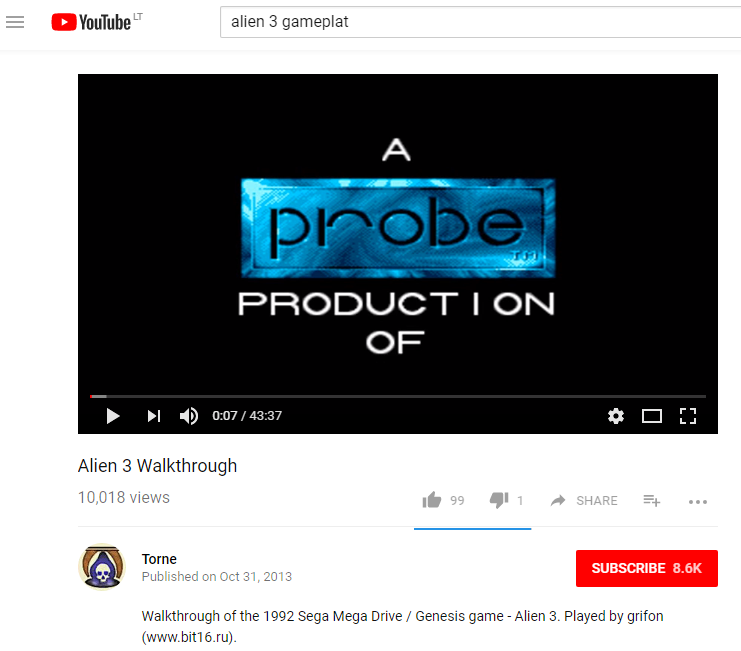Add video to a playlist
Viewport: 741px width, 651px height.
point(651,500)
